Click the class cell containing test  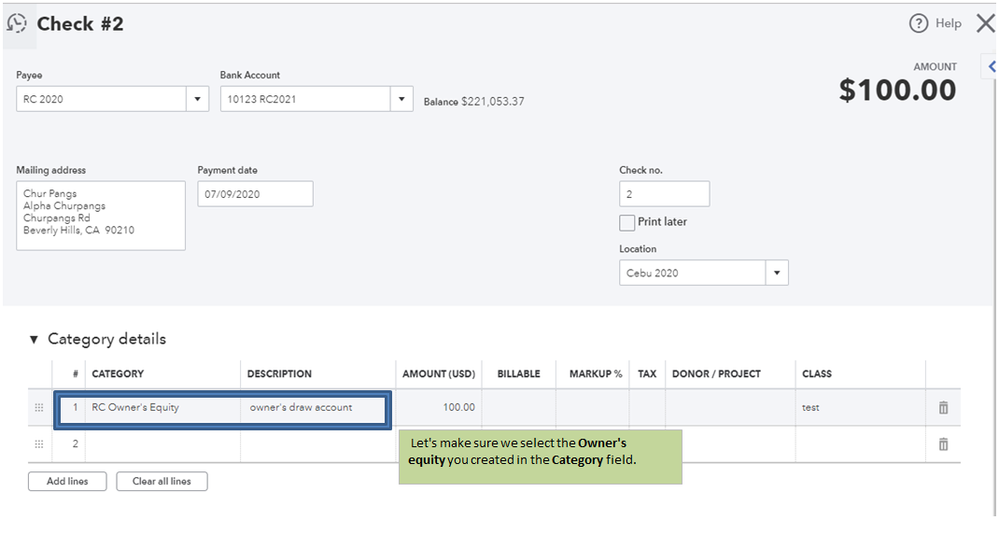(x=859, y=408)
